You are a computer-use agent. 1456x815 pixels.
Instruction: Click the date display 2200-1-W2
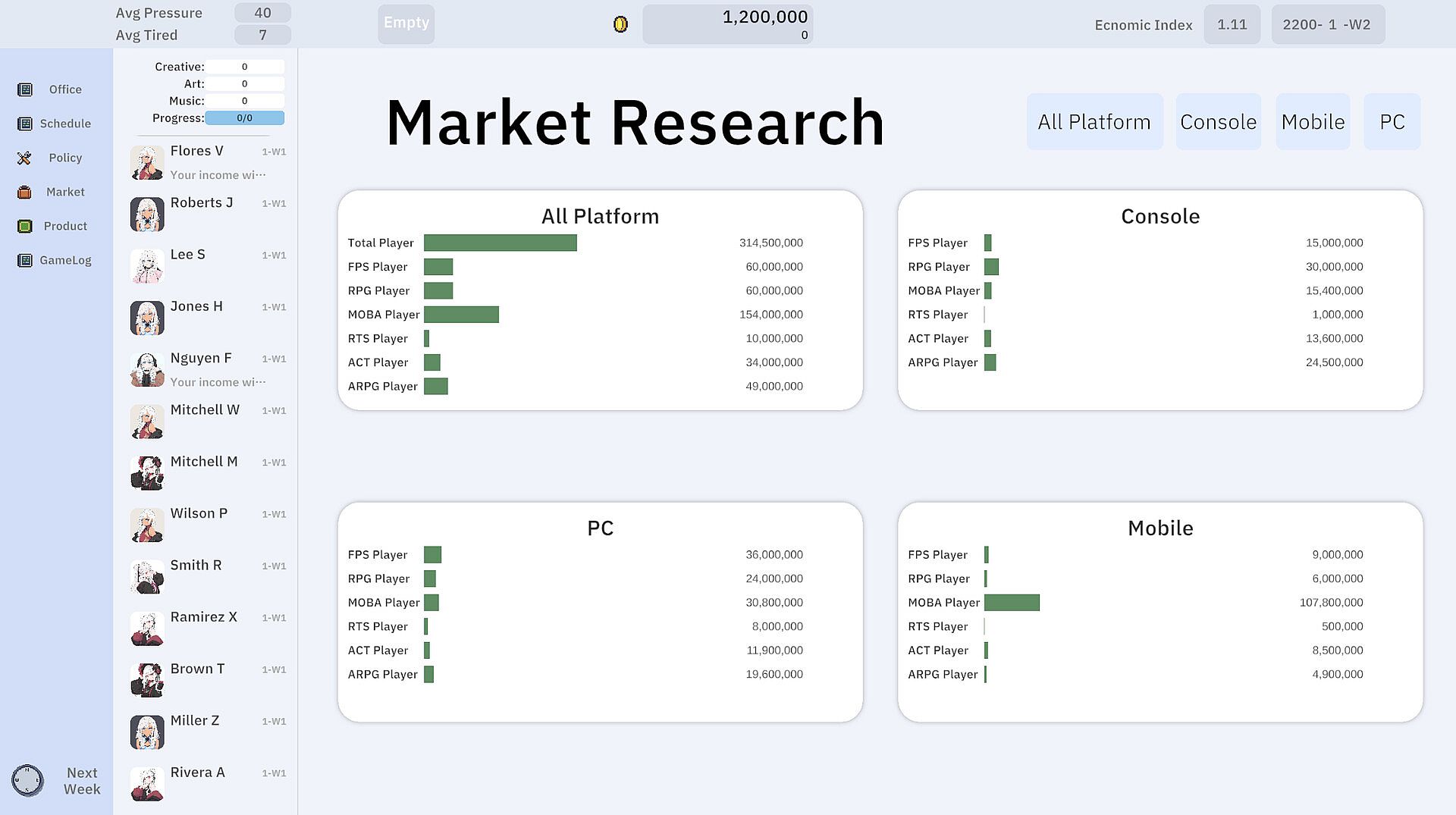click(x=1327, y=24)
